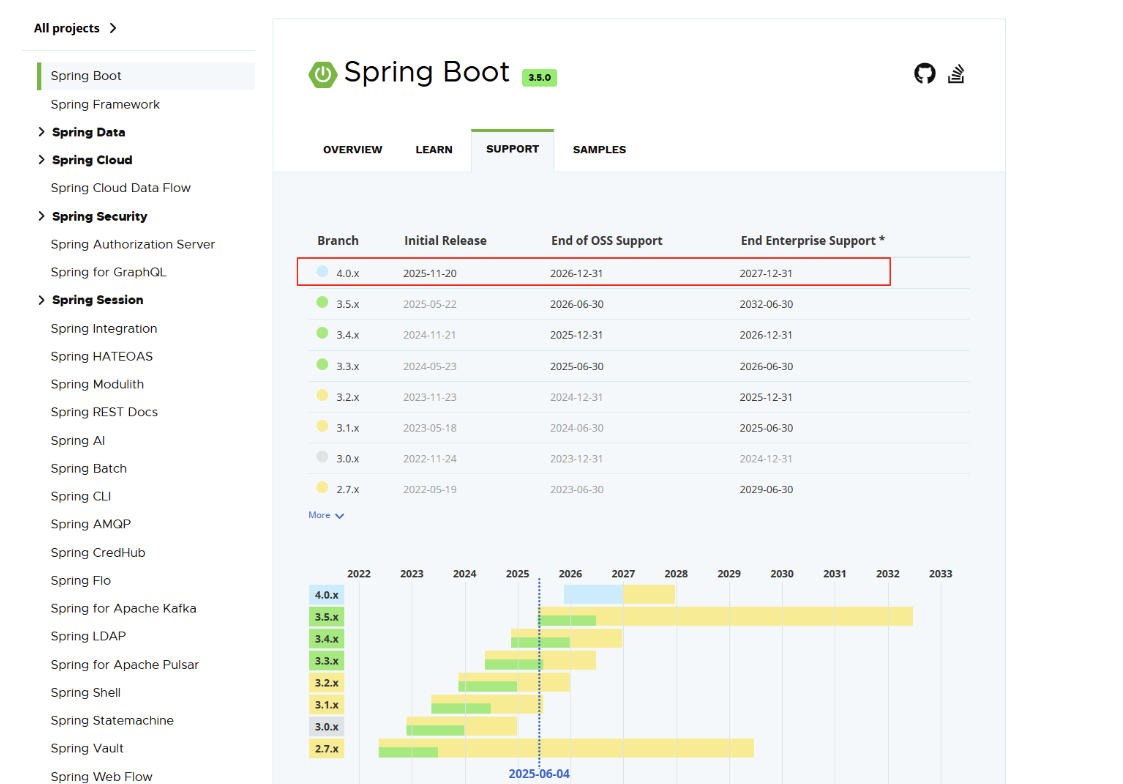Expand the Spring Data tree node
This screenshot has width=1123, height=784.
click(42, 132)
